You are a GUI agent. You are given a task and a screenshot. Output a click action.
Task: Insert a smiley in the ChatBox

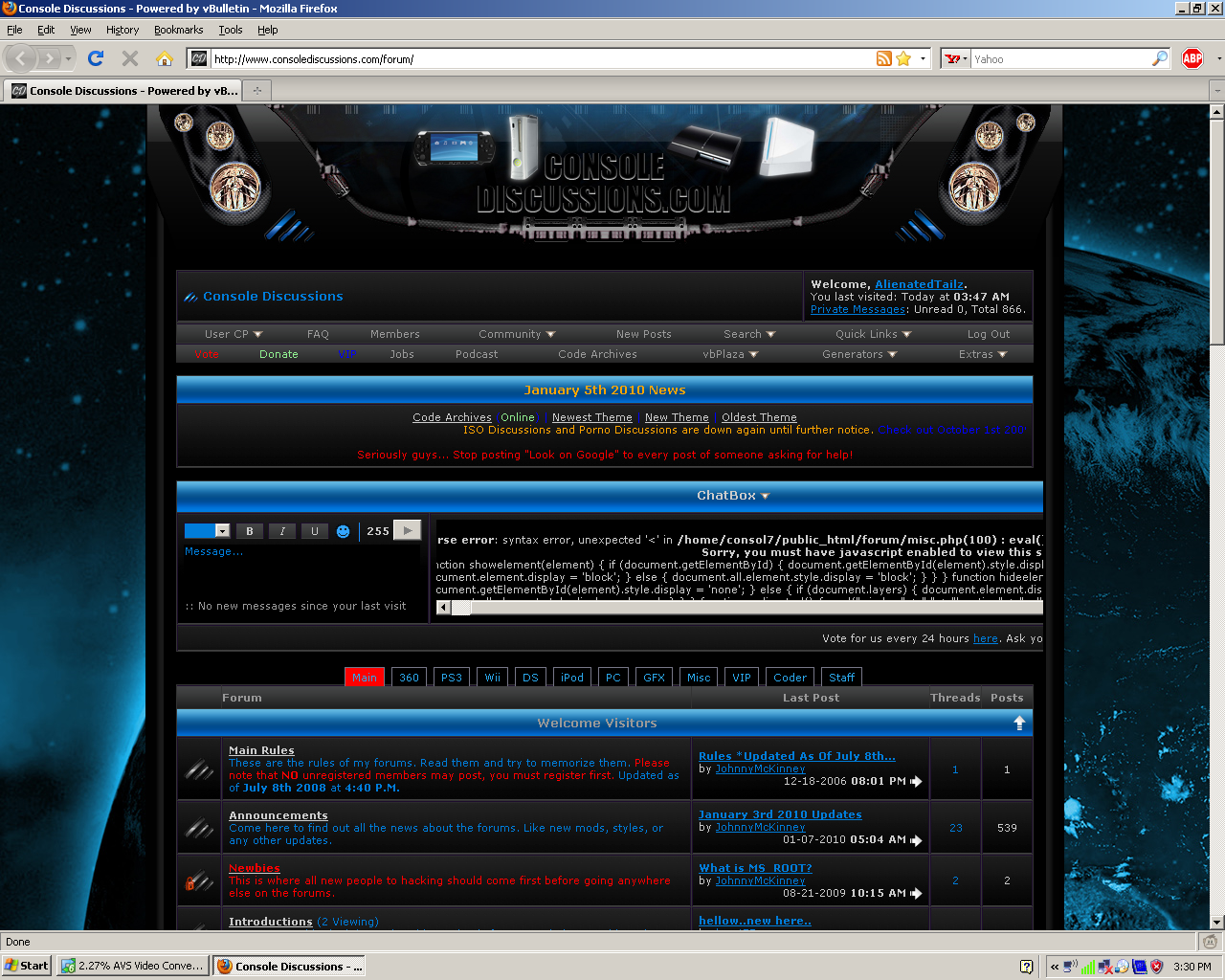tap(344, 531)
